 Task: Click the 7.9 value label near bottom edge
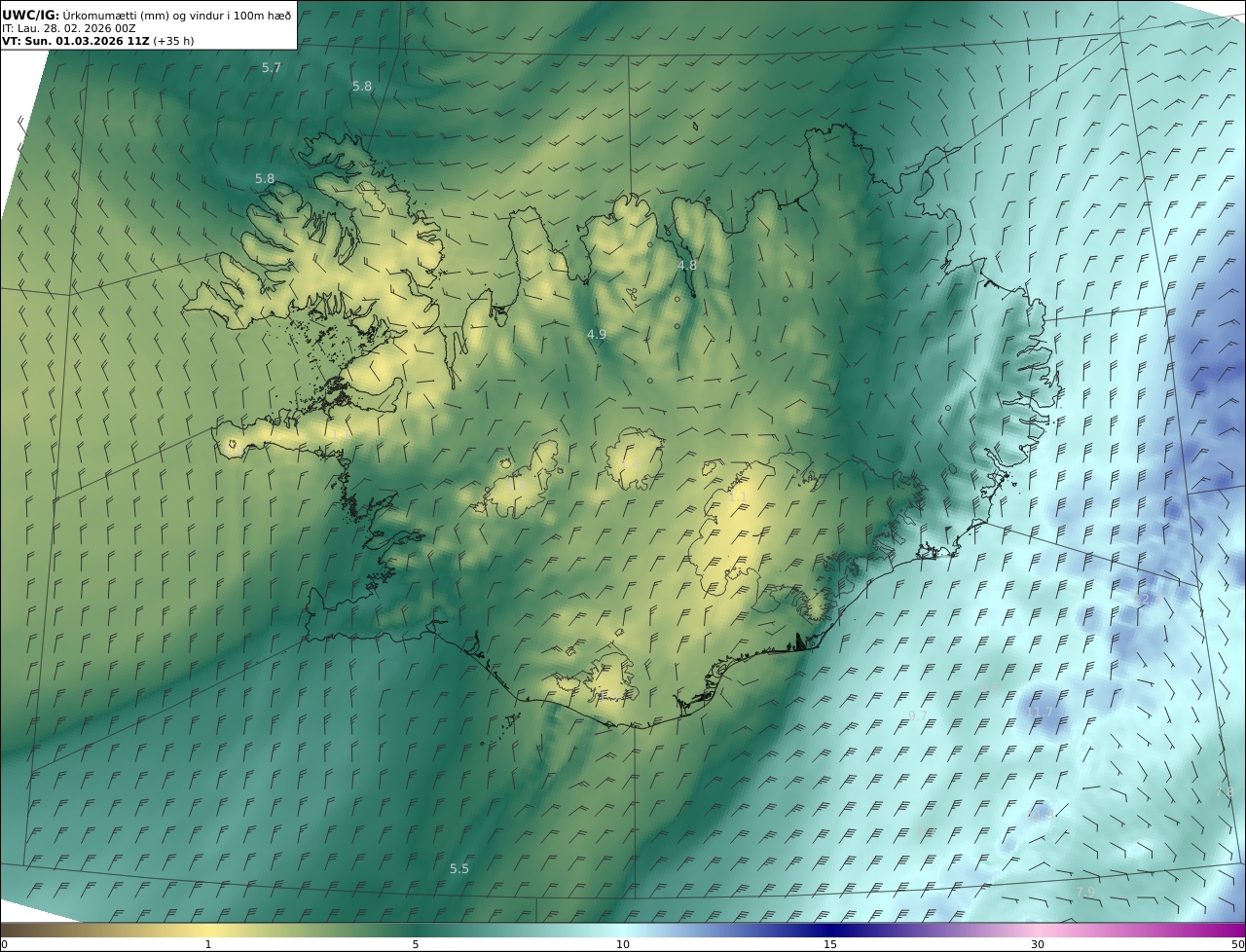1085,892
